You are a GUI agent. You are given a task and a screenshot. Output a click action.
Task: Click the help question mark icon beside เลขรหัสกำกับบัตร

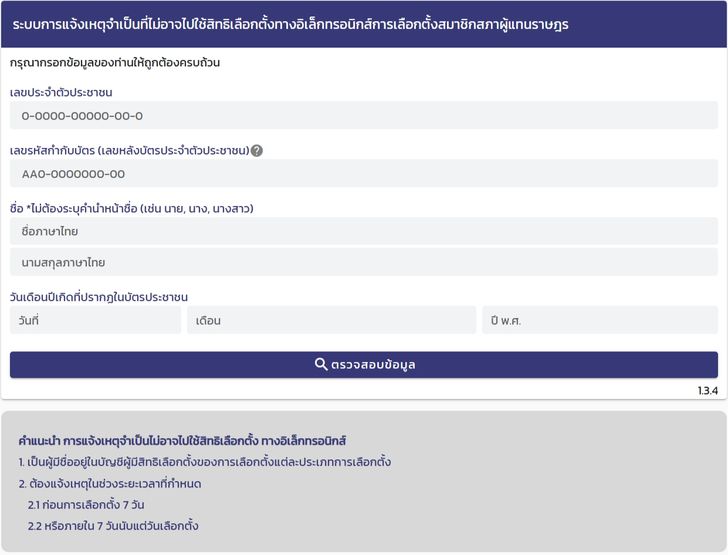[x=257, y=151]
